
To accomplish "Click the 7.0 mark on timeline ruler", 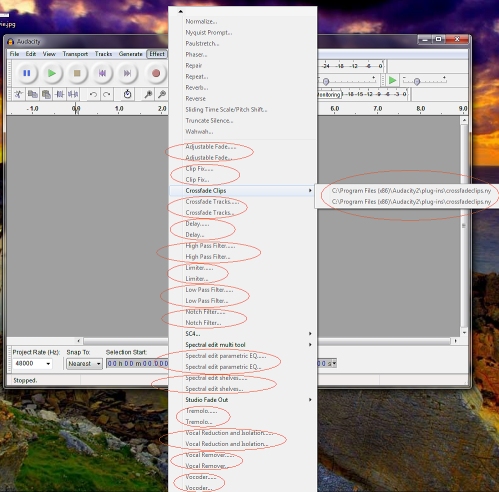I will pyautogui.click(x=378, y=109).
